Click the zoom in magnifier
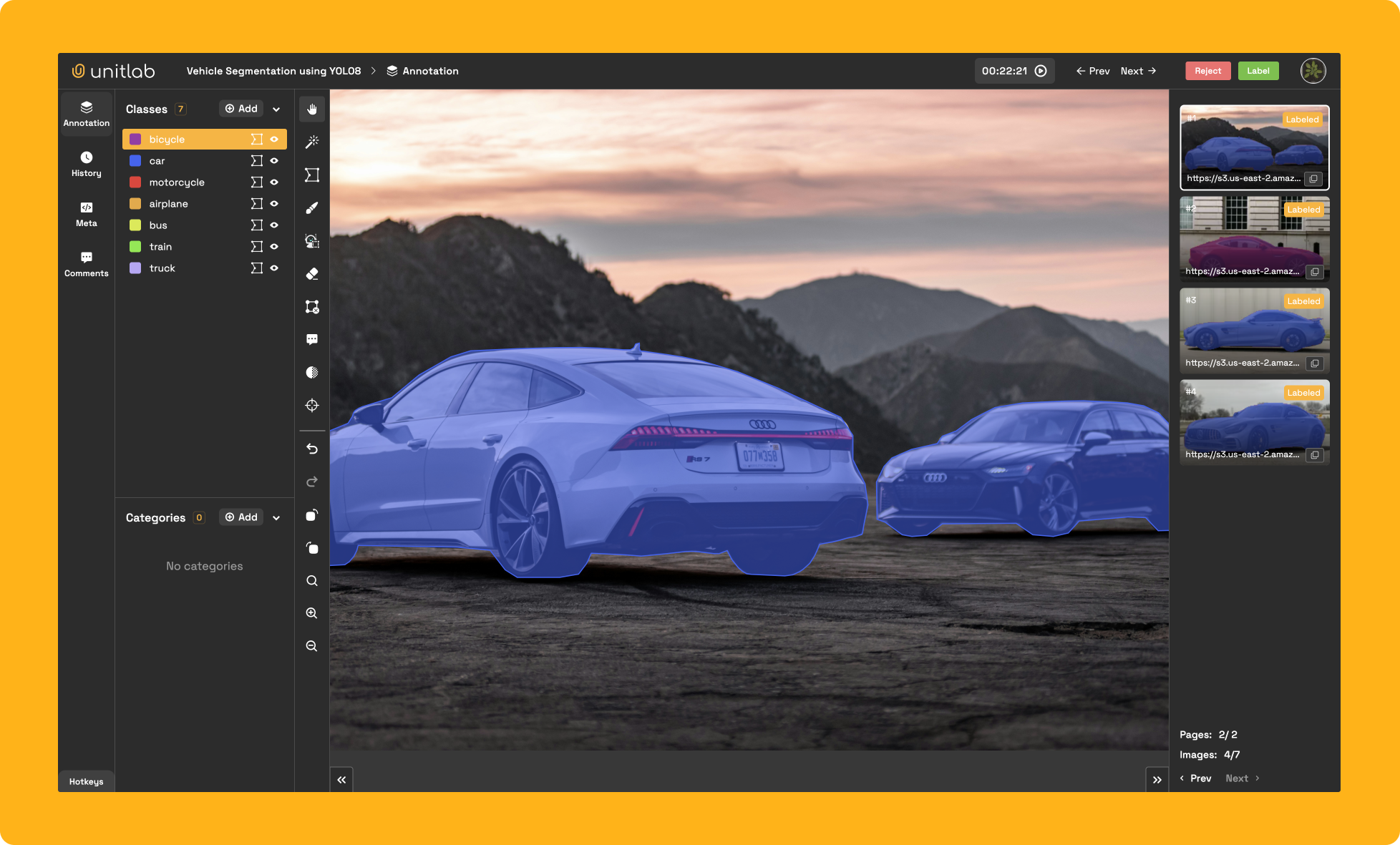 pos(312,613)
